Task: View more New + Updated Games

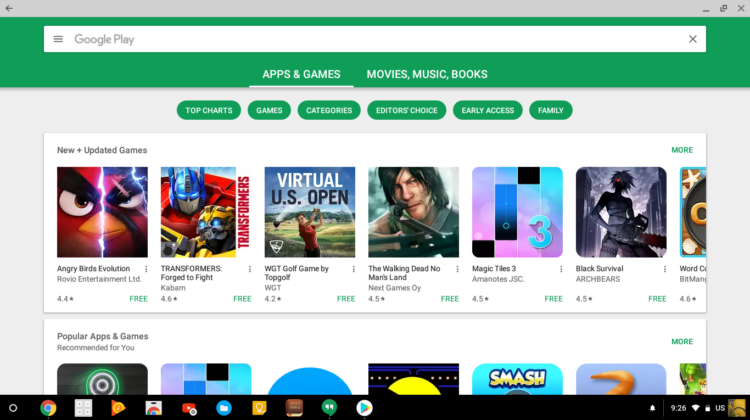Action: pyautogui.click(x=682, y=150)
